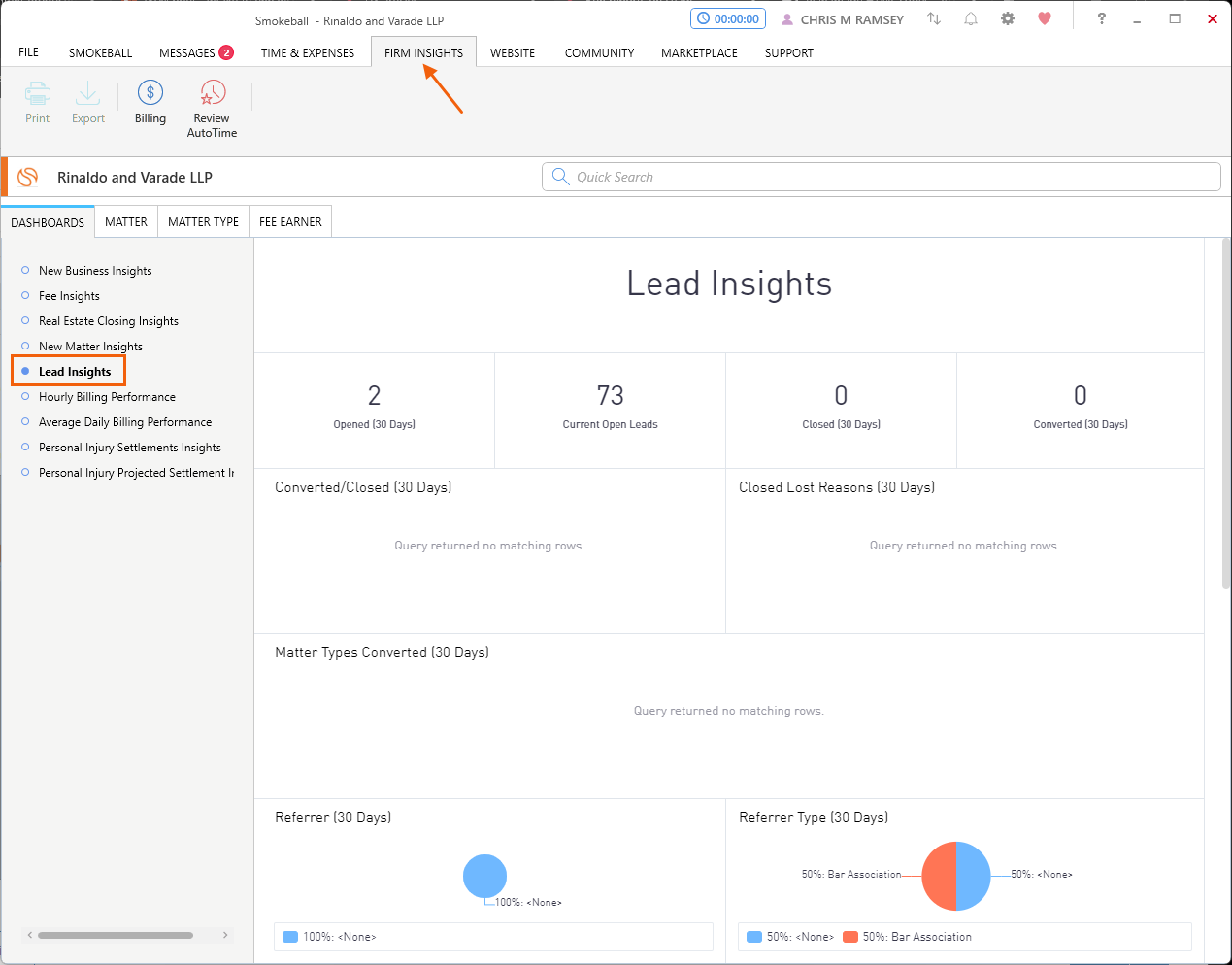The image size is (1232, 965).
Task: Click into the Quick Search field
Action: point(882,177)
